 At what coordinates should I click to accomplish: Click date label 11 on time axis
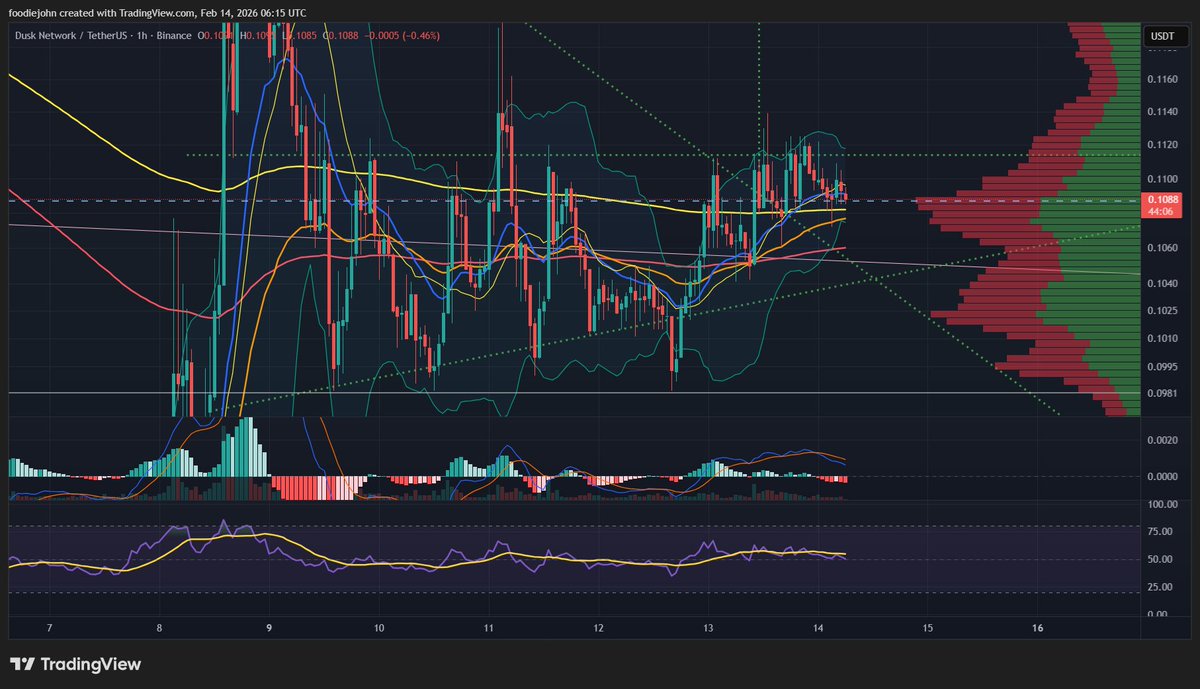[489, 628]
